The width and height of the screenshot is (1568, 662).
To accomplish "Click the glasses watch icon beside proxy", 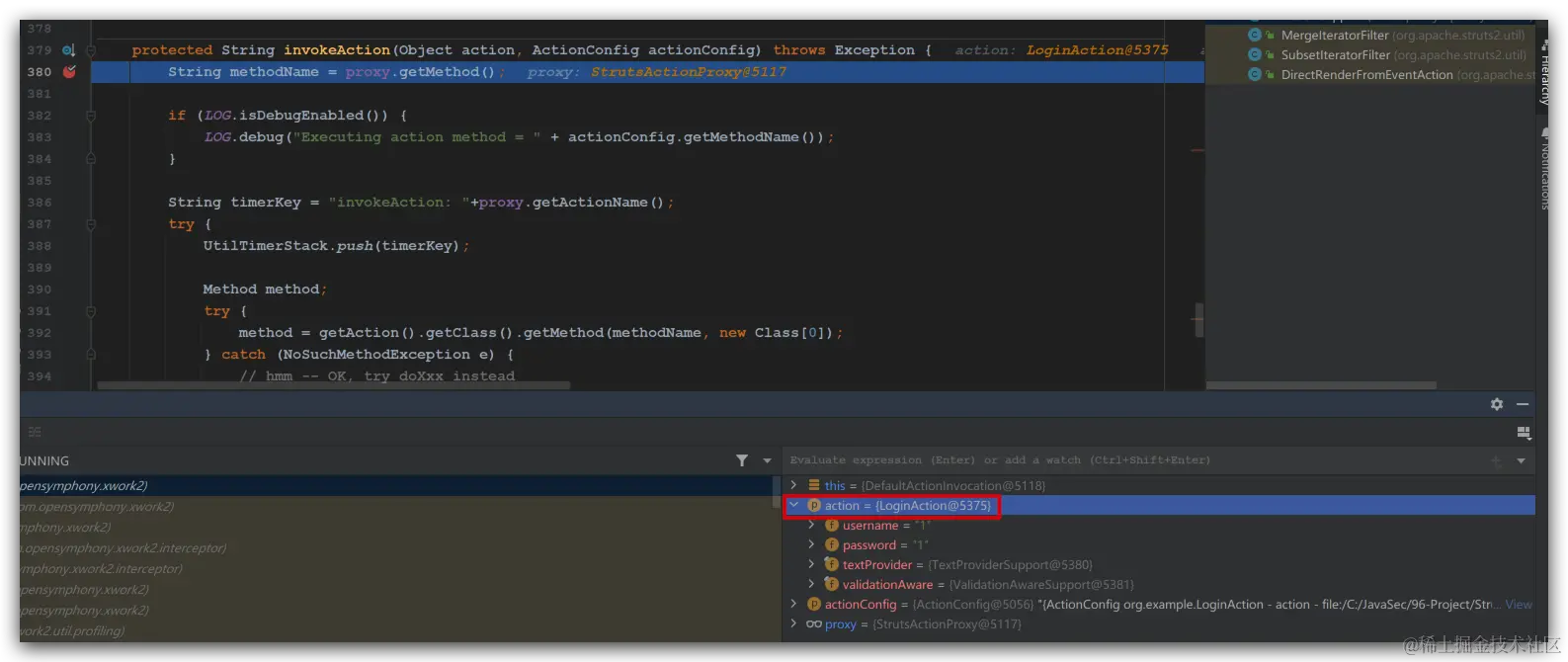I will pos(814,623).
